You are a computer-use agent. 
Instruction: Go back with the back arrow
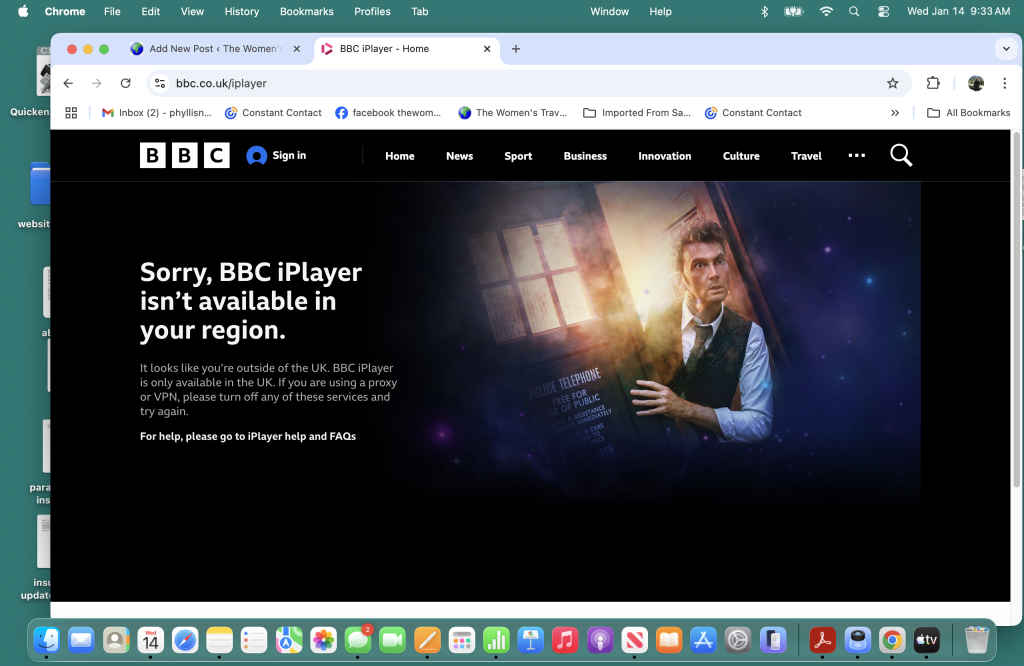point(68,83)
